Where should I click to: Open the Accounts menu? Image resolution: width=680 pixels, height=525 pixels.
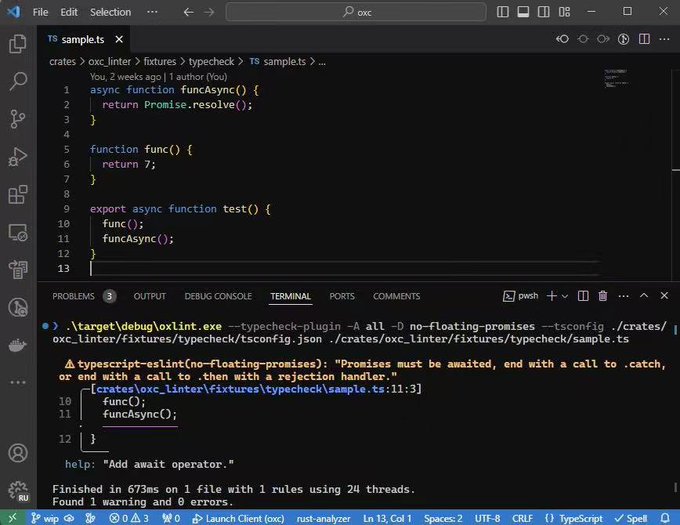tap(18, 453)
